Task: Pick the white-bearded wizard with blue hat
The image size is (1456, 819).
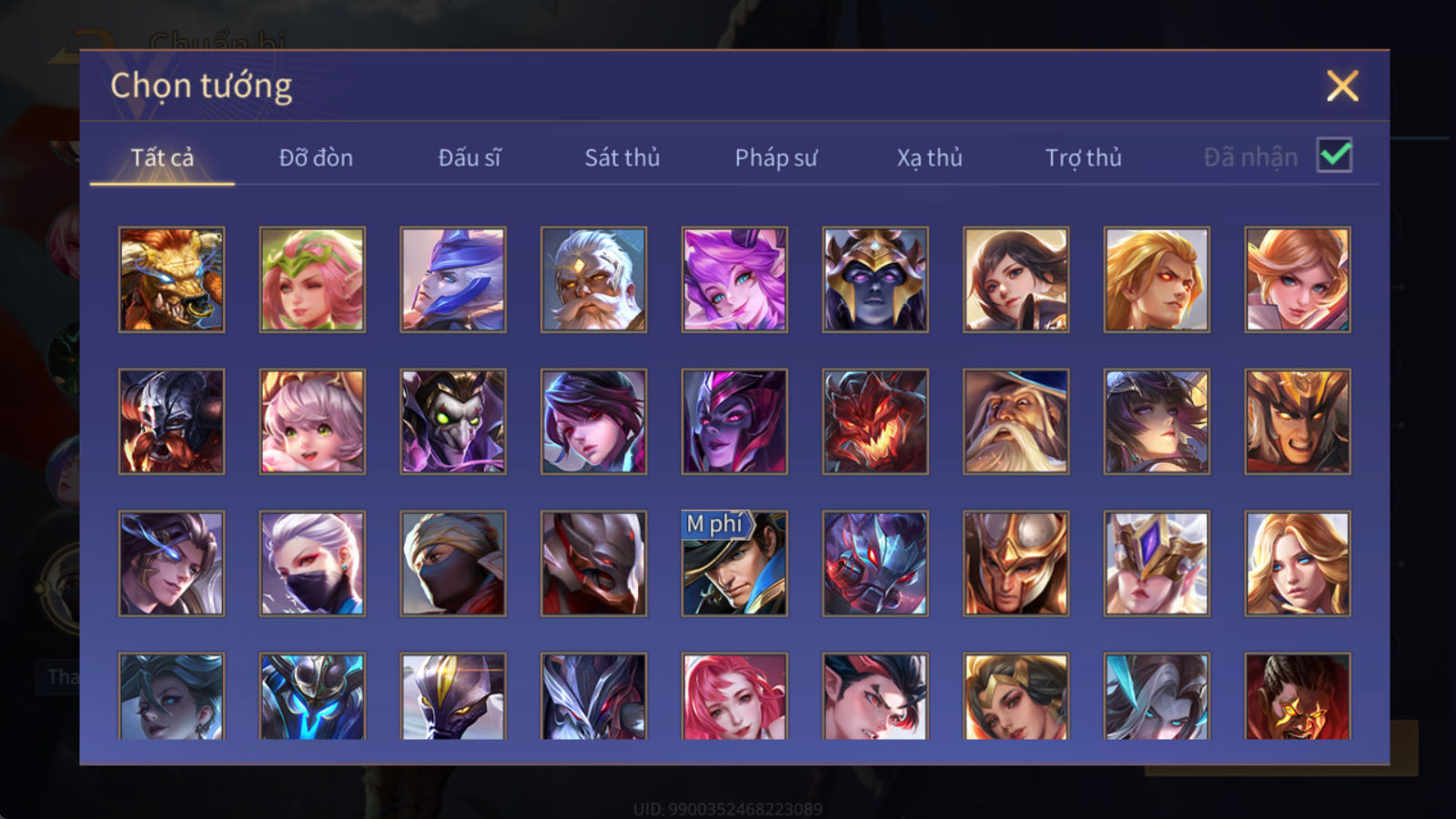Action: (1016, 421)
